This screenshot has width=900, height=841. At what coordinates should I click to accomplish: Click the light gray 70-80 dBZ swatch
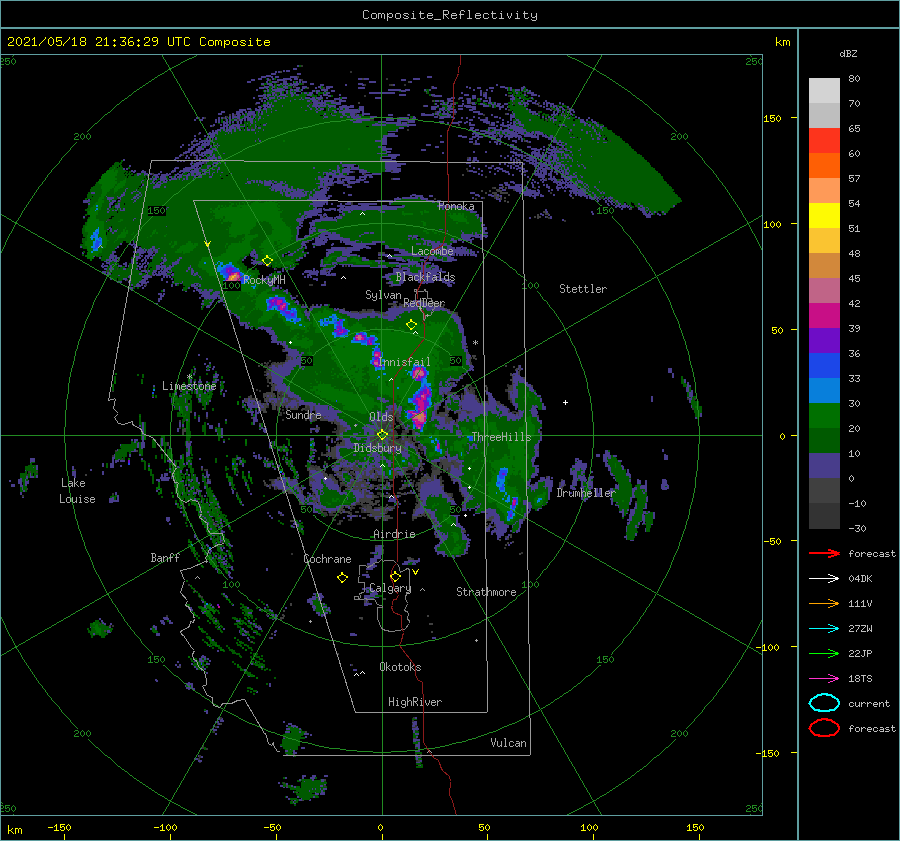[824, 91]
